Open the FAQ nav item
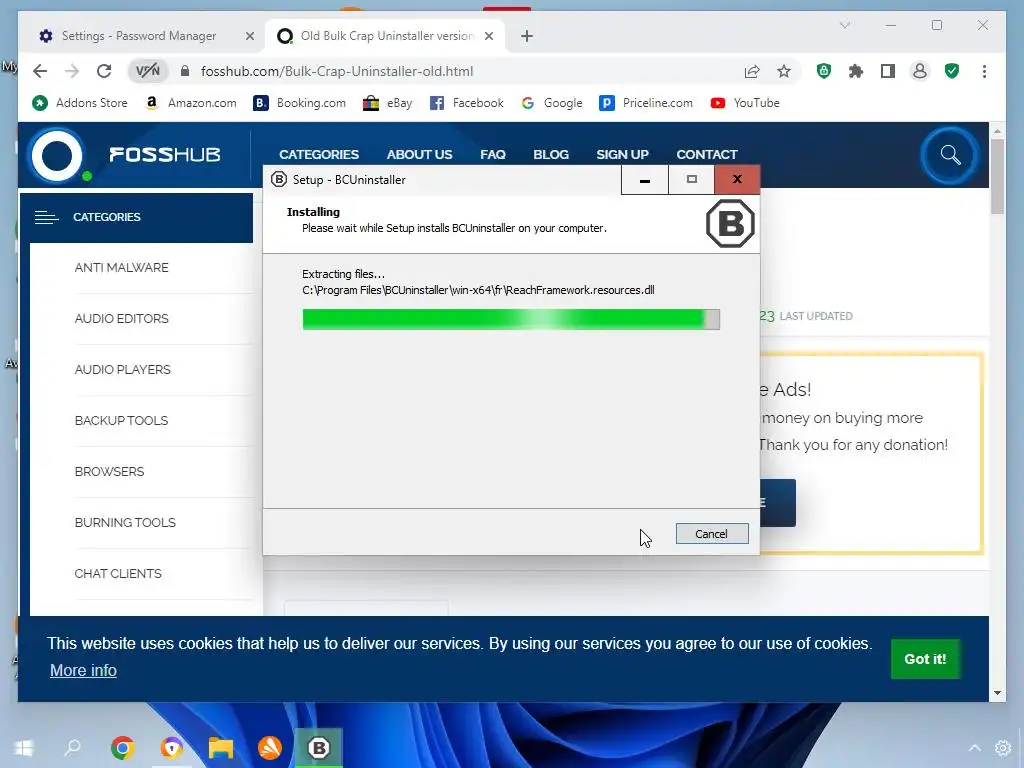 [493, 155]
